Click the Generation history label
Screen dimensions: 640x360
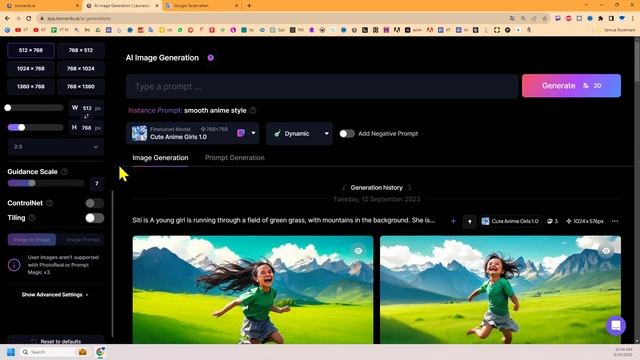(x=376, y=188)
